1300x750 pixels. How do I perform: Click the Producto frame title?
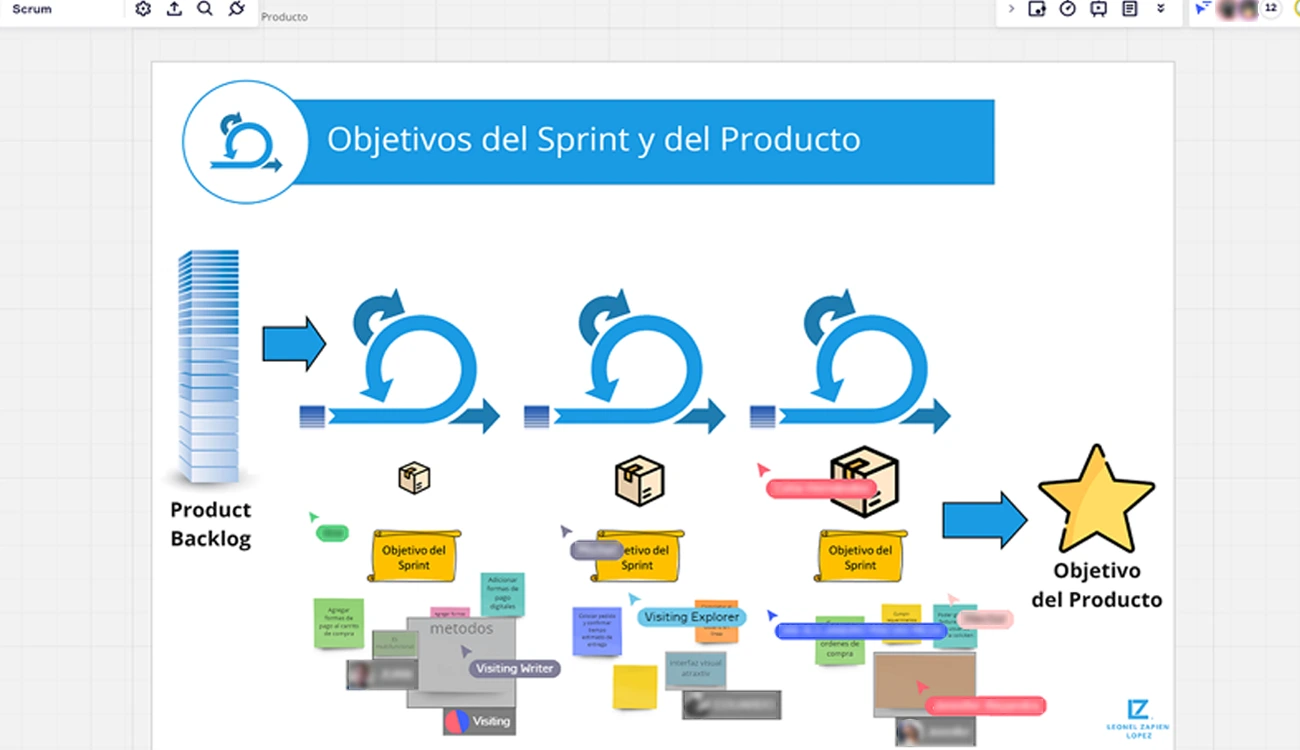(284, 16)
